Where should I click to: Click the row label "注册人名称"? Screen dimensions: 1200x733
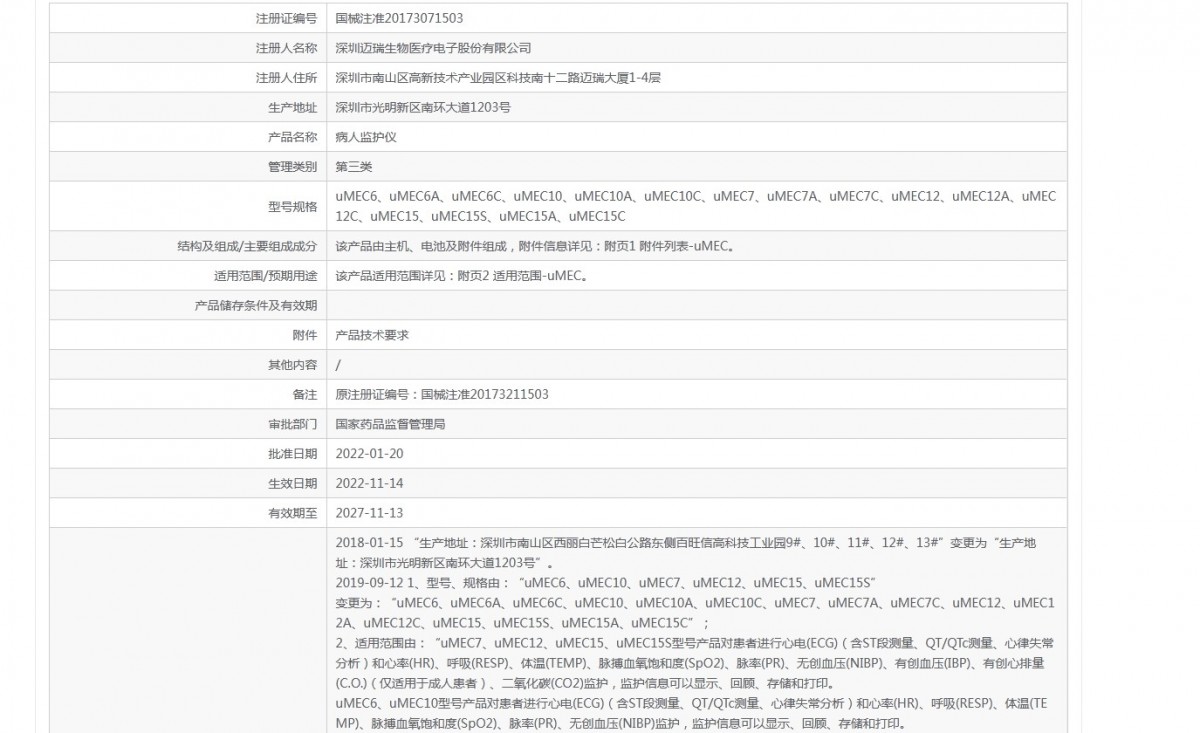pyautogui.click(x=288, y=48)
